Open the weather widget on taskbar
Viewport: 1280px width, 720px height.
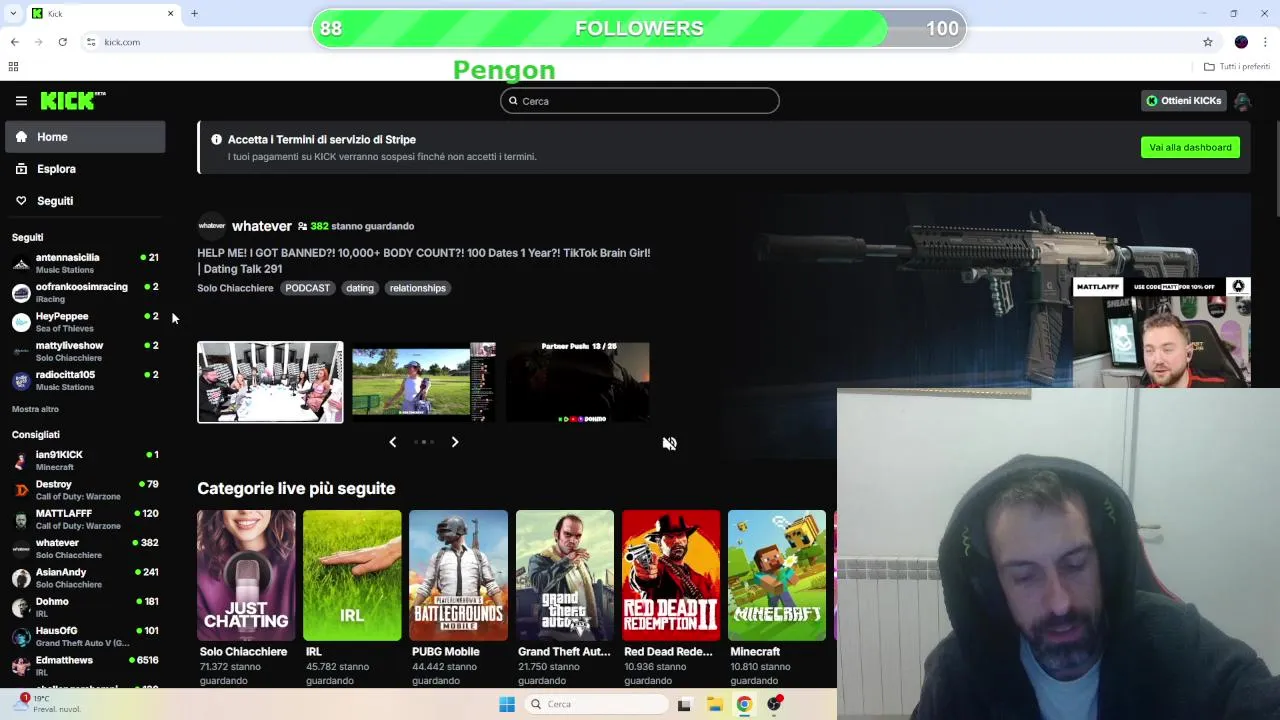(45, 704)
